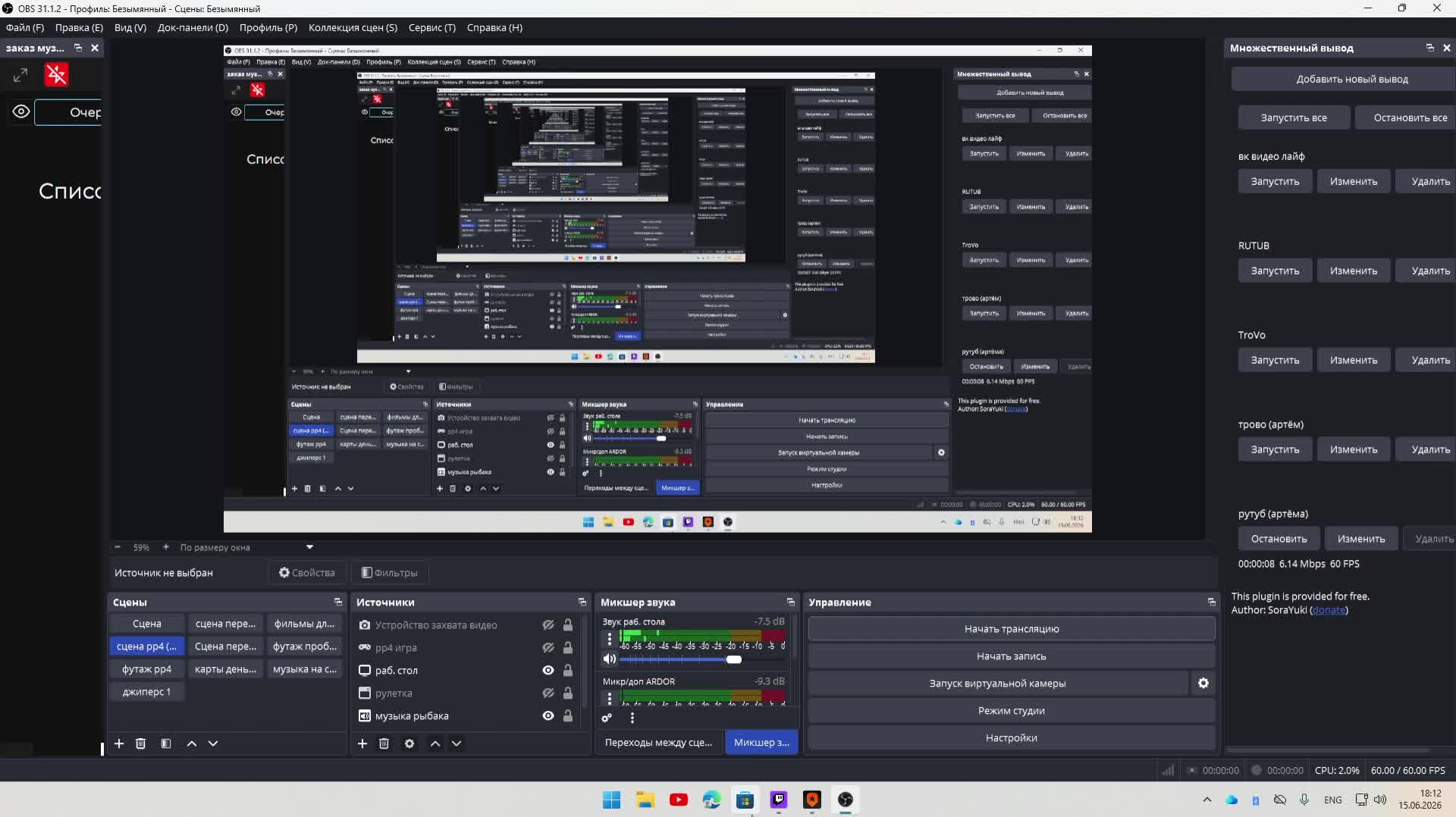Screen dimensions: 1456x817
Task: Move scene down in Сцены panel
Action: [213, 743]
